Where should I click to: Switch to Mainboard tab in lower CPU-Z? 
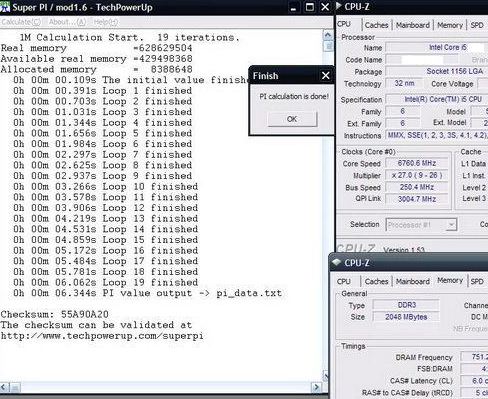pos(413,281)
